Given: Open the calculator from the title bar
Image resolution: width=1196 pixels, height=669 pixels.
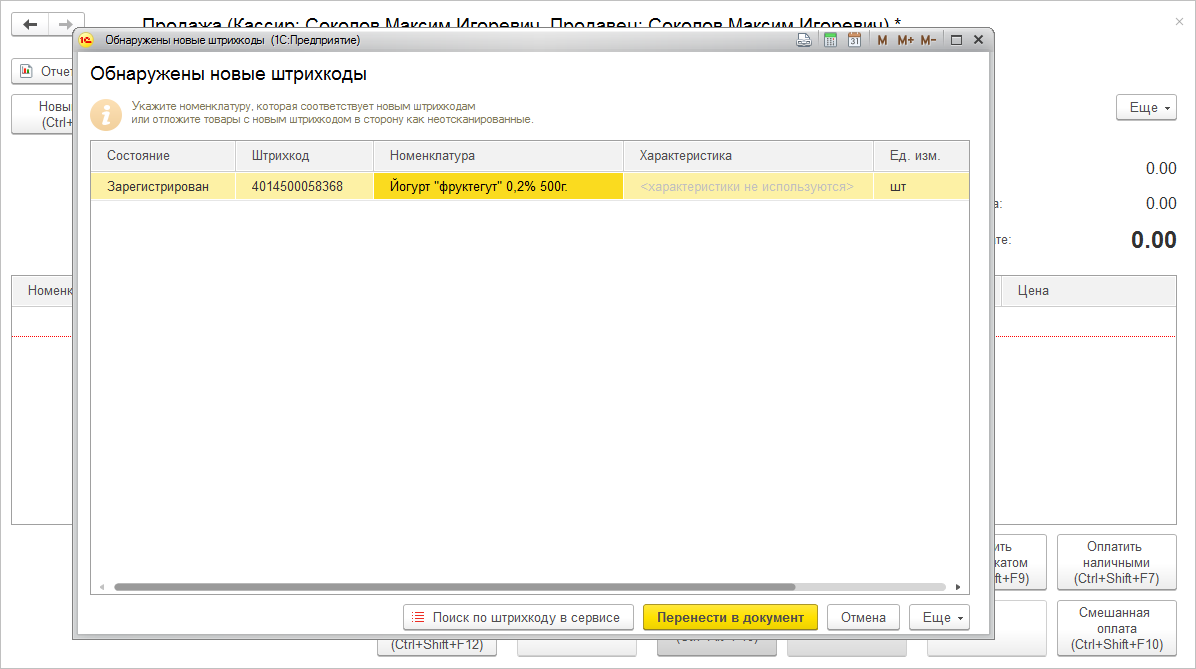Looking at the screenshot, I should pos(830,39).
